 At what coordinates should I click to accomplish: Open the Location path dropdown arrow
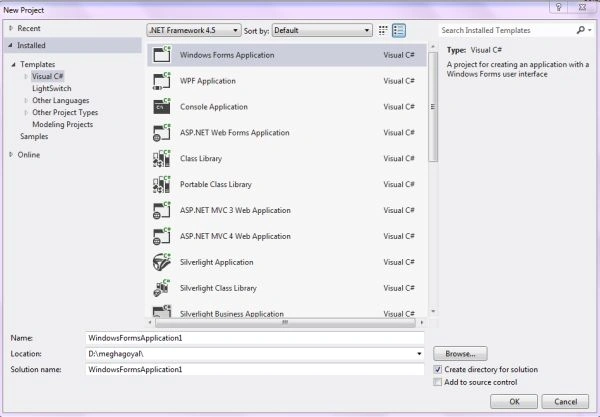point(419,354)
